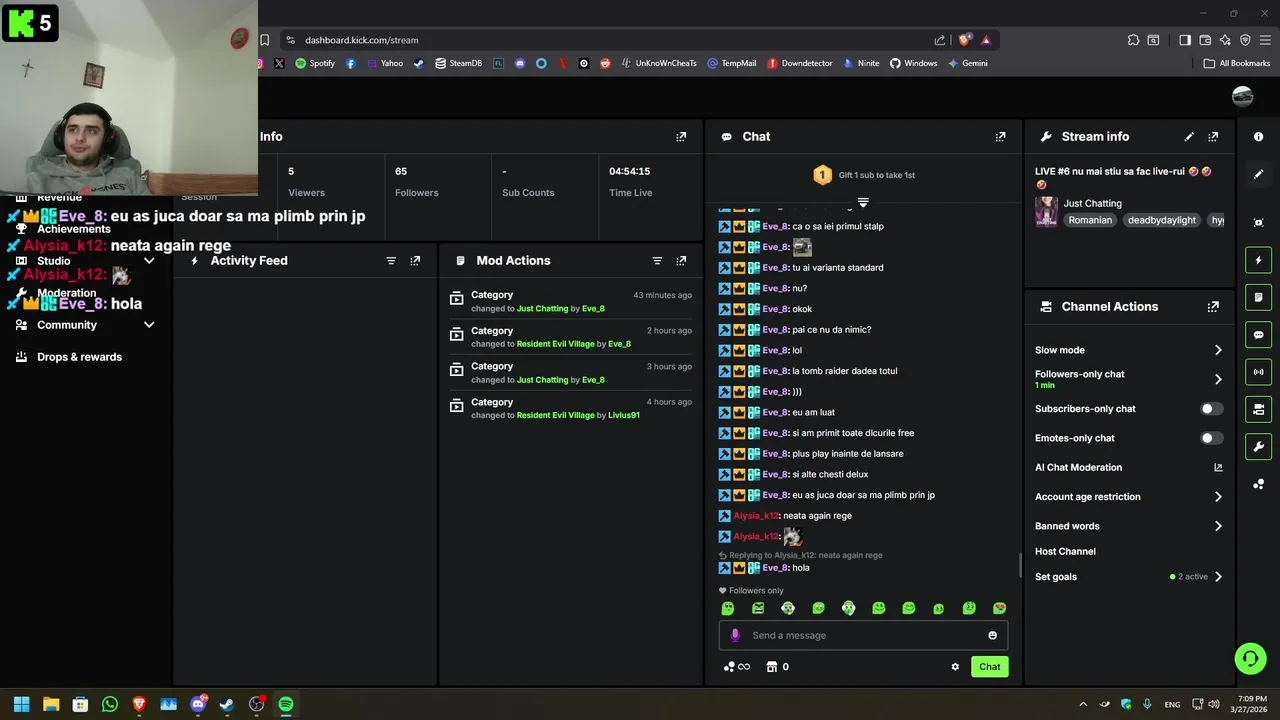The width and height of the screenshot is (1280, 720).
Task: Share page icon in address bar
Action: tap(940, 40)
